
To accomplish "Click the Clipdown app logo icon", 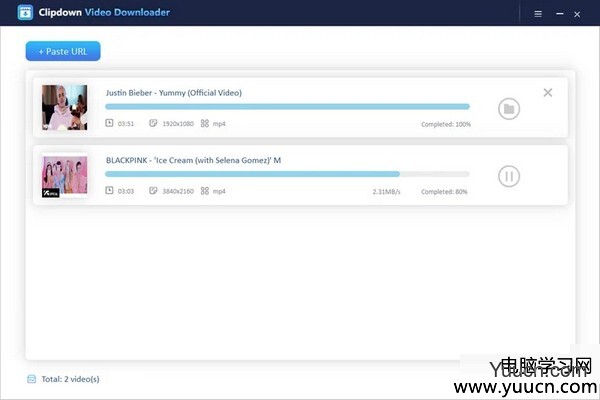I will (25, 13).
